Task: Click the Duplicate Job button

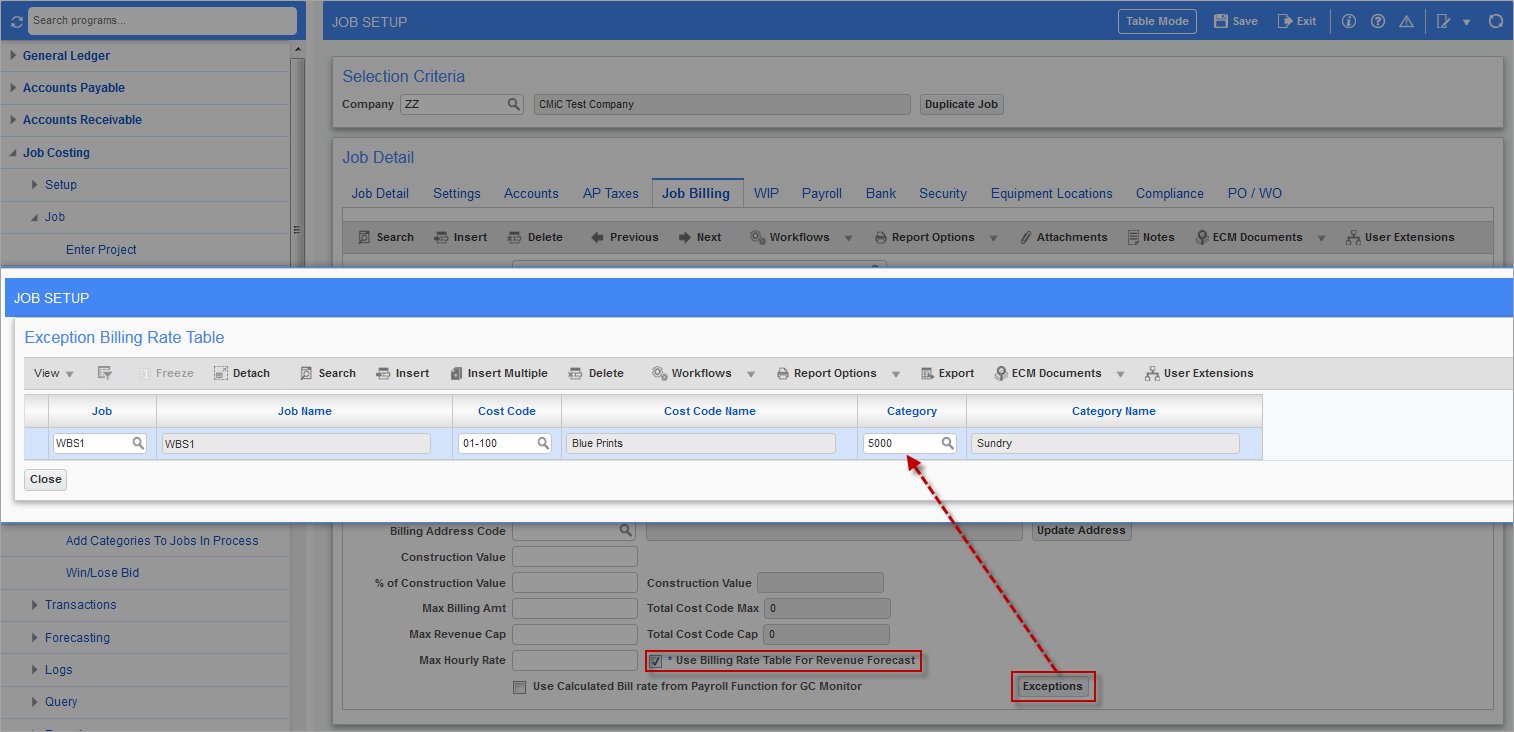Action: pyautogui.click(x=961, y=104)
